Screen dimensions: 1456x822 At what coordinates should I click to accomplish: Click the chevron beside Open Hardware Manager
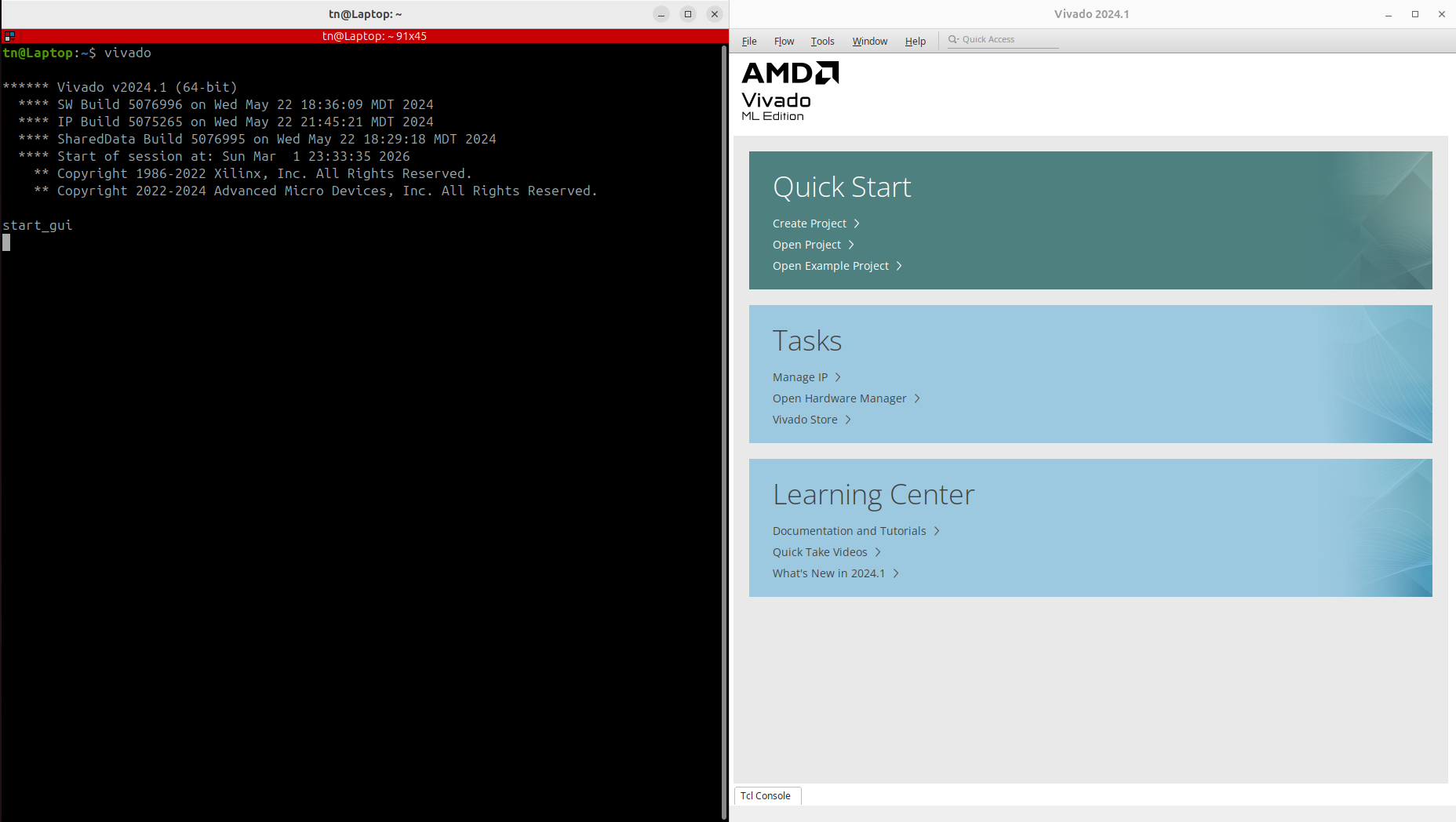coord(917,398)
